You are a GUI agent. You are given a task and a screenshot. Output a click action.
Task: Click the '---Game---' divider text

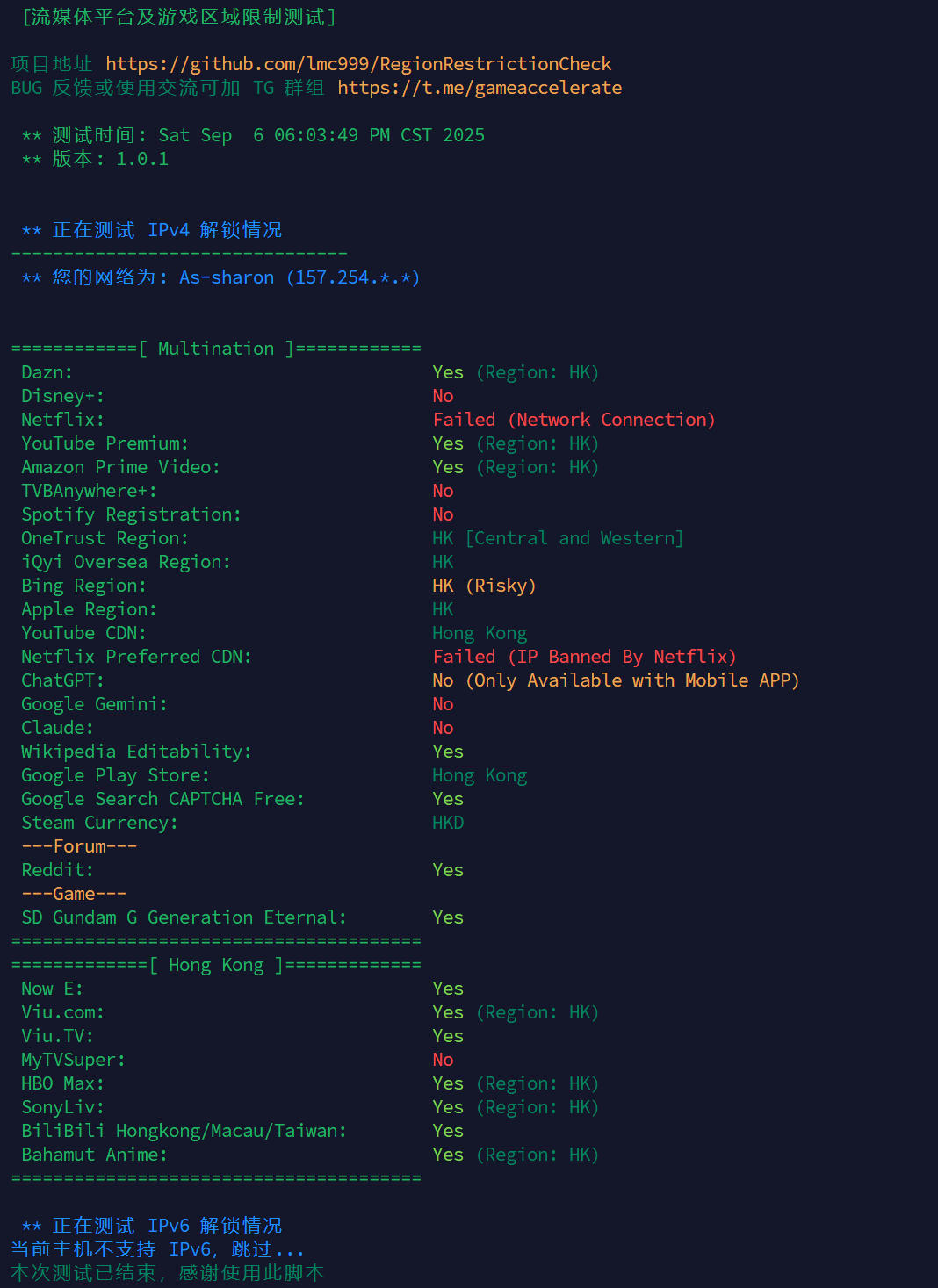pos(74,894)
